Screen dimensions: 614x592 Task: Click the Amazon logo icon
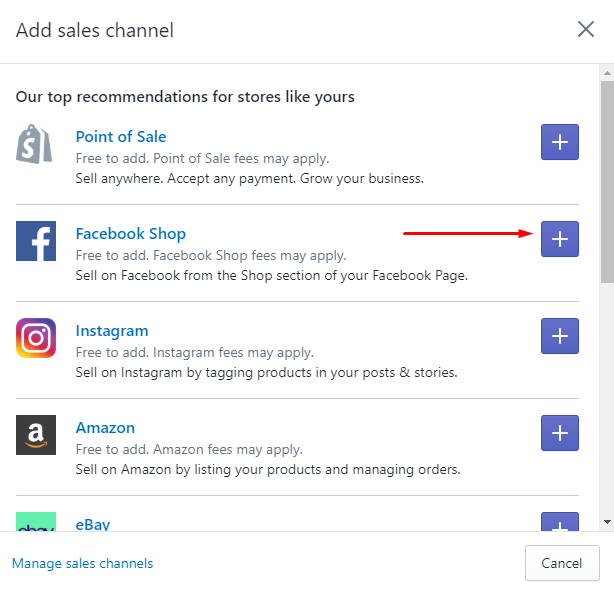[x=35, y=435]
